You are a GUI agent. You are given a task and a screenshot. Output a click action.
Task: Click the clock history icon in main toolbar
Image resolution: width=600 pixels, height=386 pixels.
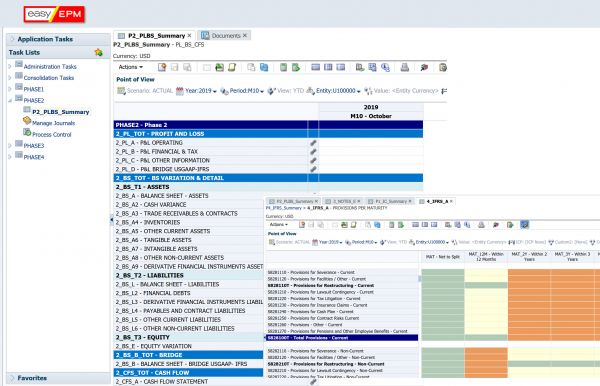385,67
